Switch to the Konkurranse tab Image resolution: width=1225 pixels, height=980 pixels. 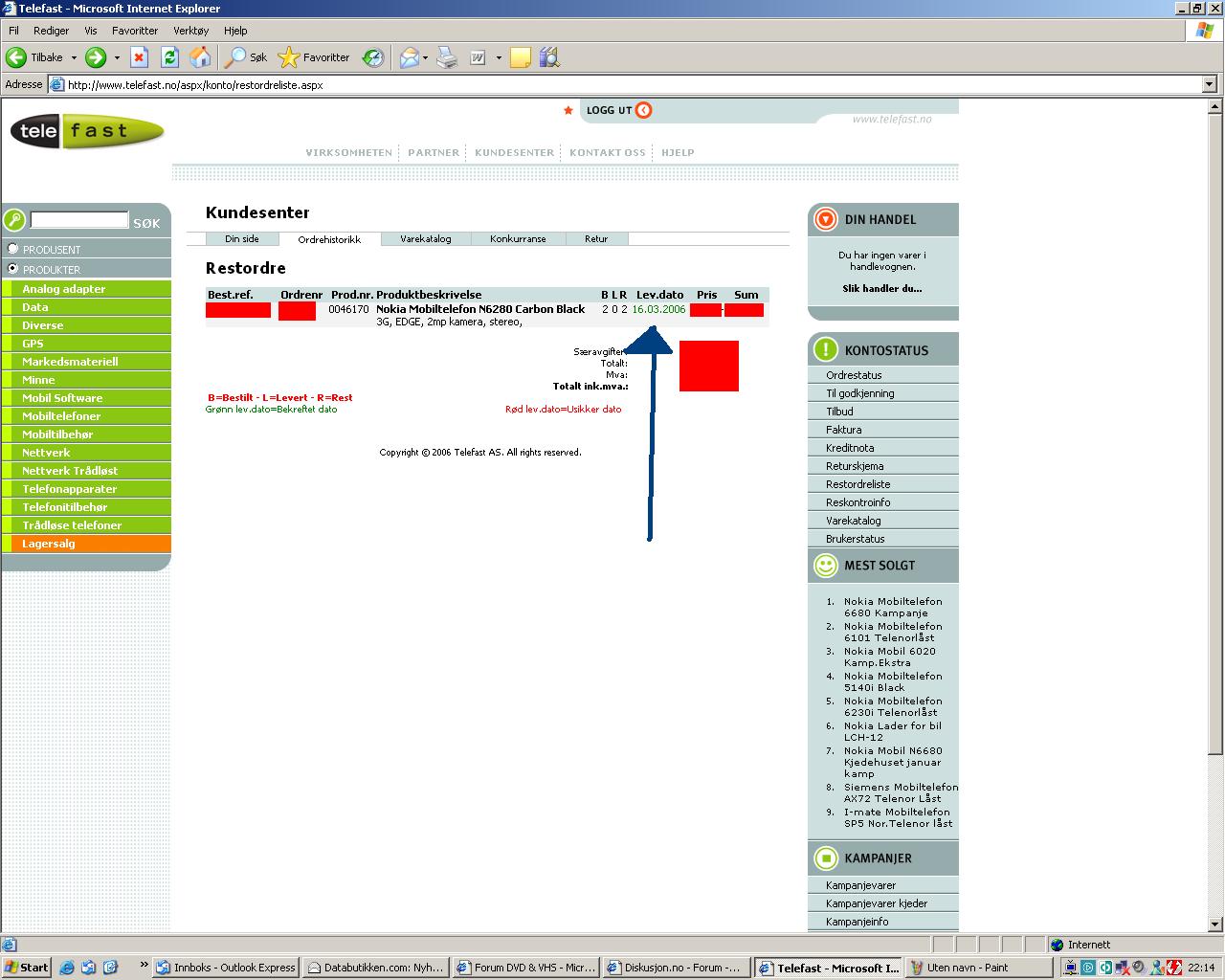(x=518, y=238)
